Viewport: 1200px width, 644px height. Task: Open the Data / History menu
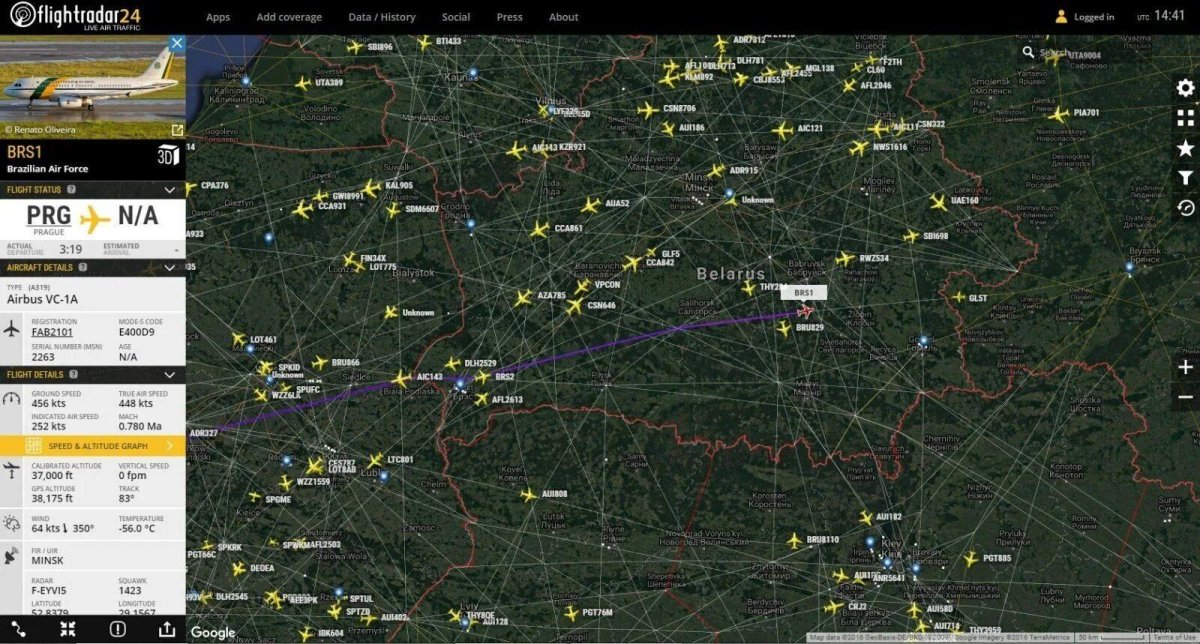[x=382, y=17]
